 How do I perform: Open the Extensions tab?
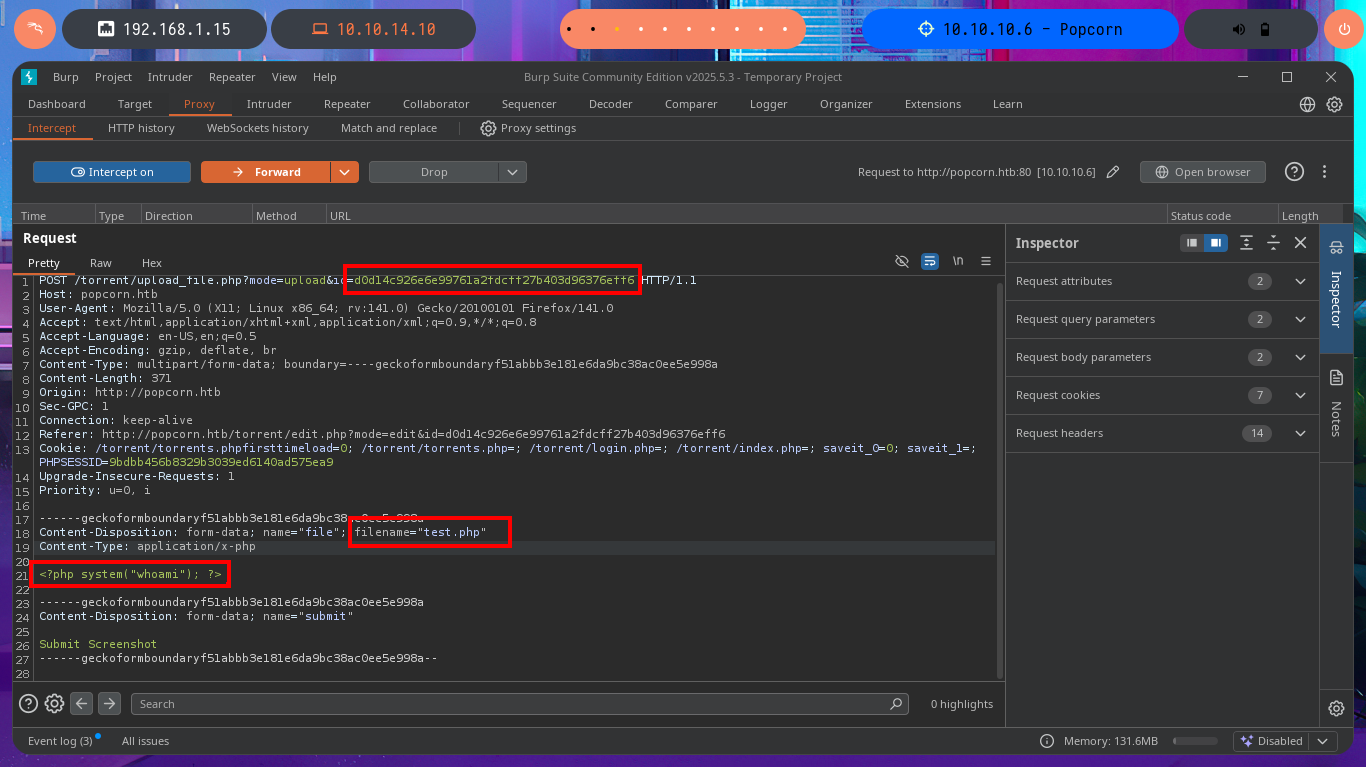[x=932, y=104]
